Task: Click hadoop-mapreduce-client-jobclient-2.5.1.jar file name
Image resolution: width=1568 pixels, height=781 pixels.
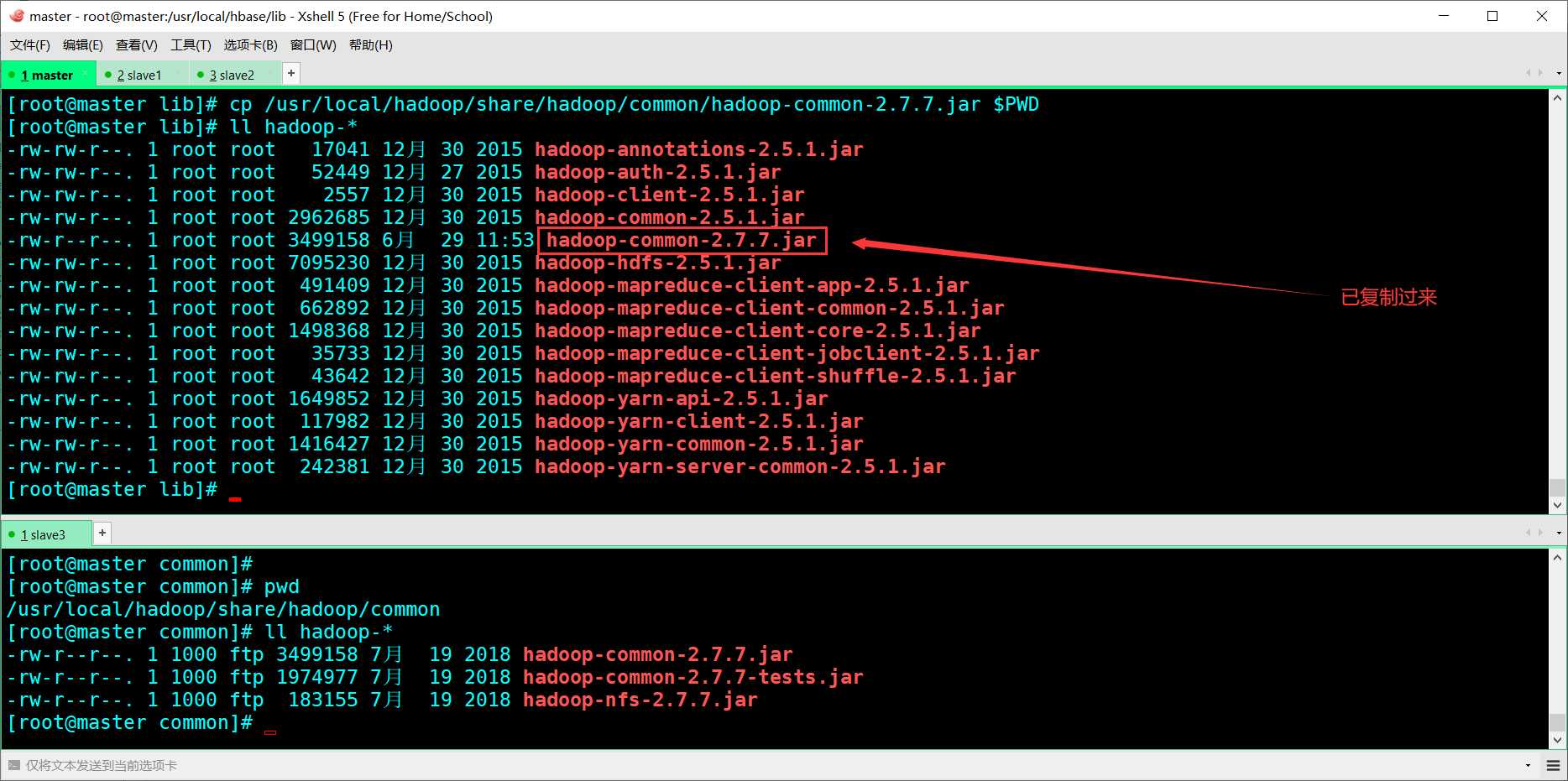Action: (787, 353)
